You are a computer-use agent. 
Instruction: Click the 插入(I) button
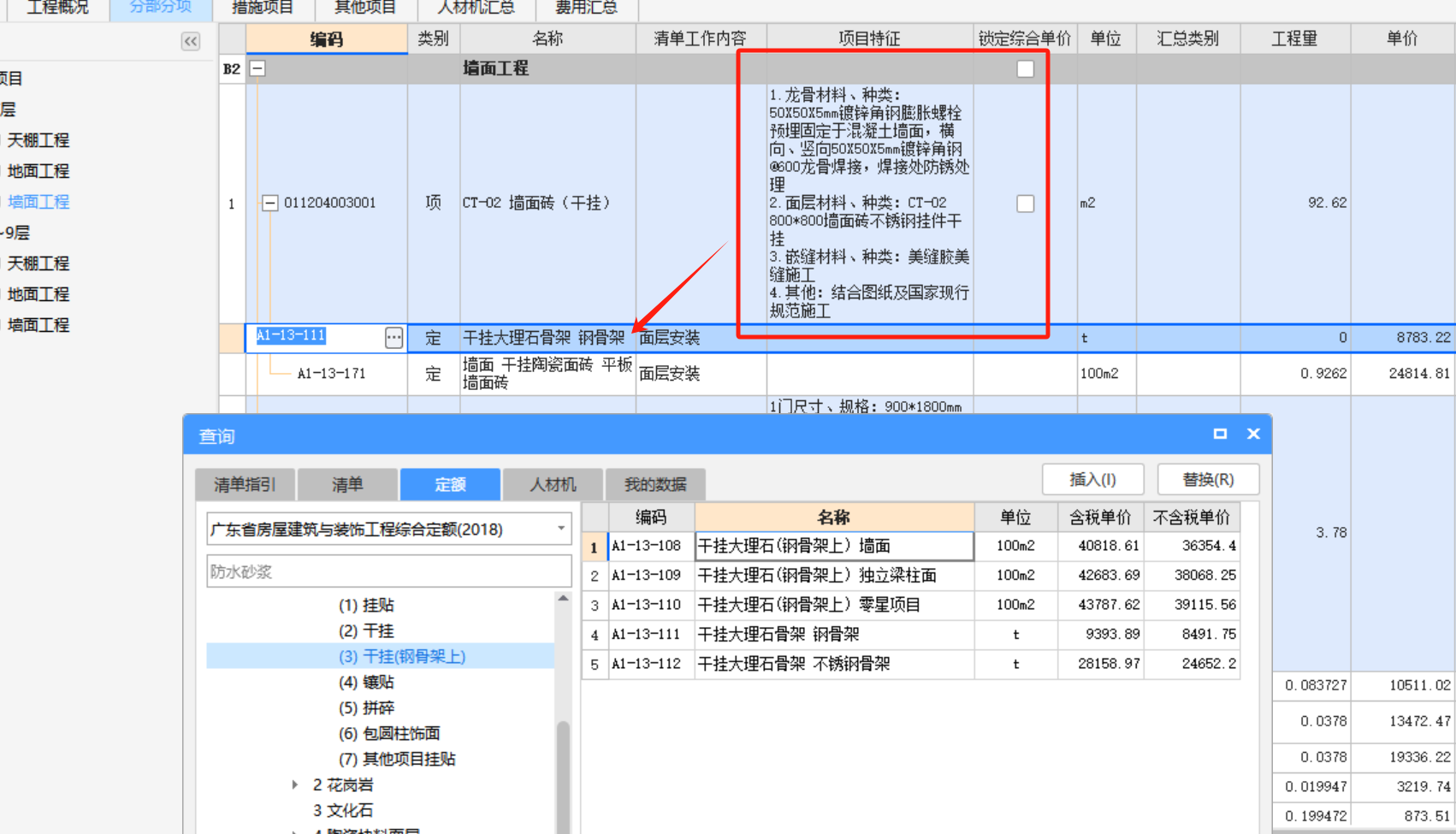[x=1092, y=479]
